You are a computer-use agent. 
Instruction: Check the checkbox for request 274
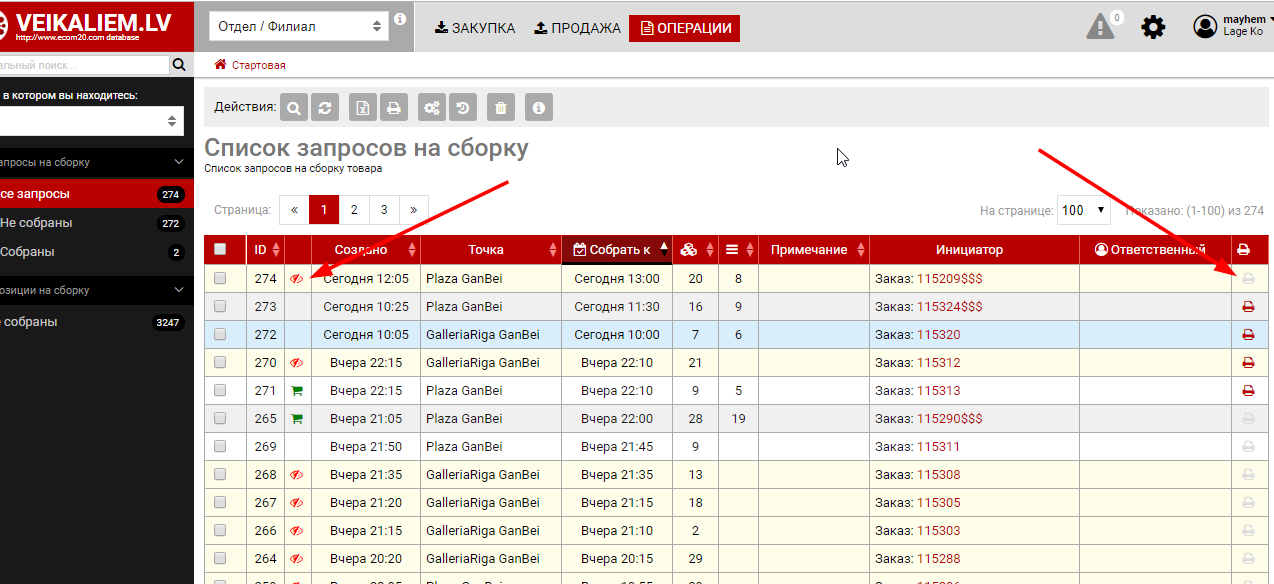[220, 279]
